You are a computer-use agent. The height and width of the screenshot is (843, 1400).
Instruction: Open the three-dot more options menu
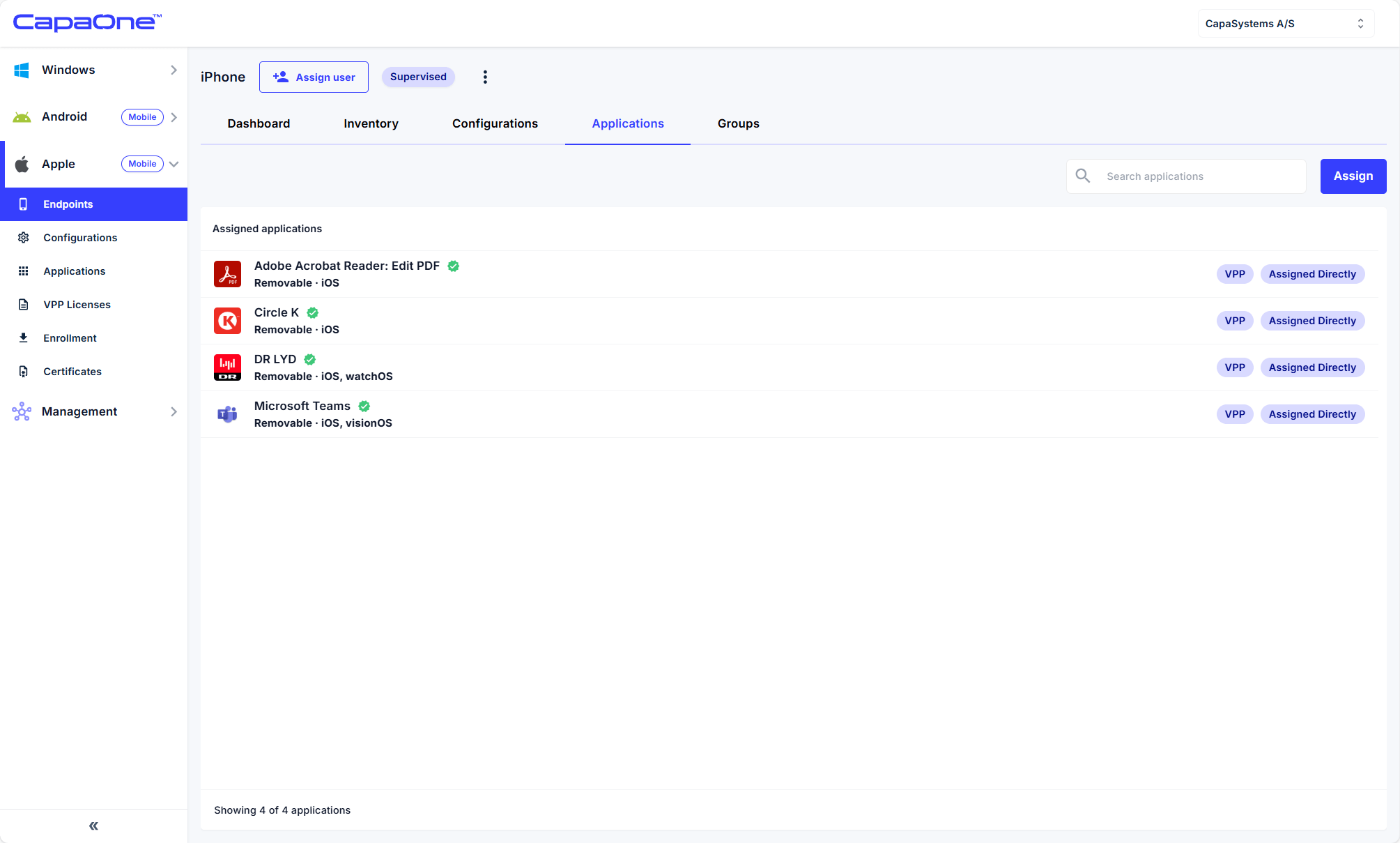(485, 77)
